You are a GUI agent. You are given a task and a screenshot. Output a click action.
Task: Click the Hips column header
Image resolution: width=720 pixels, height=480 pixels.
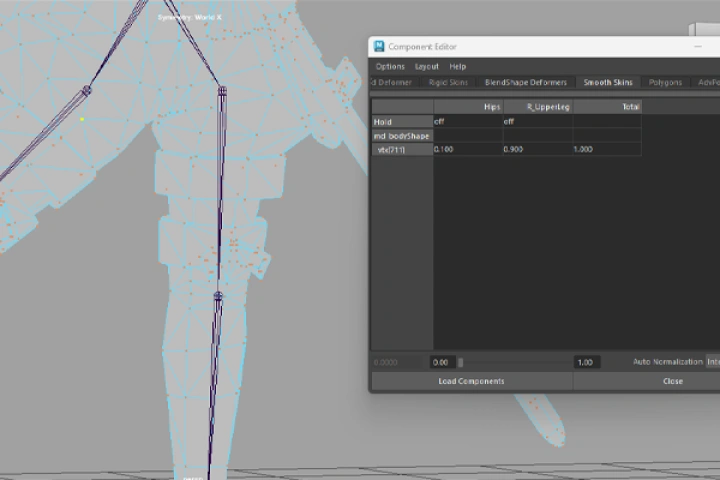point(468,107)
